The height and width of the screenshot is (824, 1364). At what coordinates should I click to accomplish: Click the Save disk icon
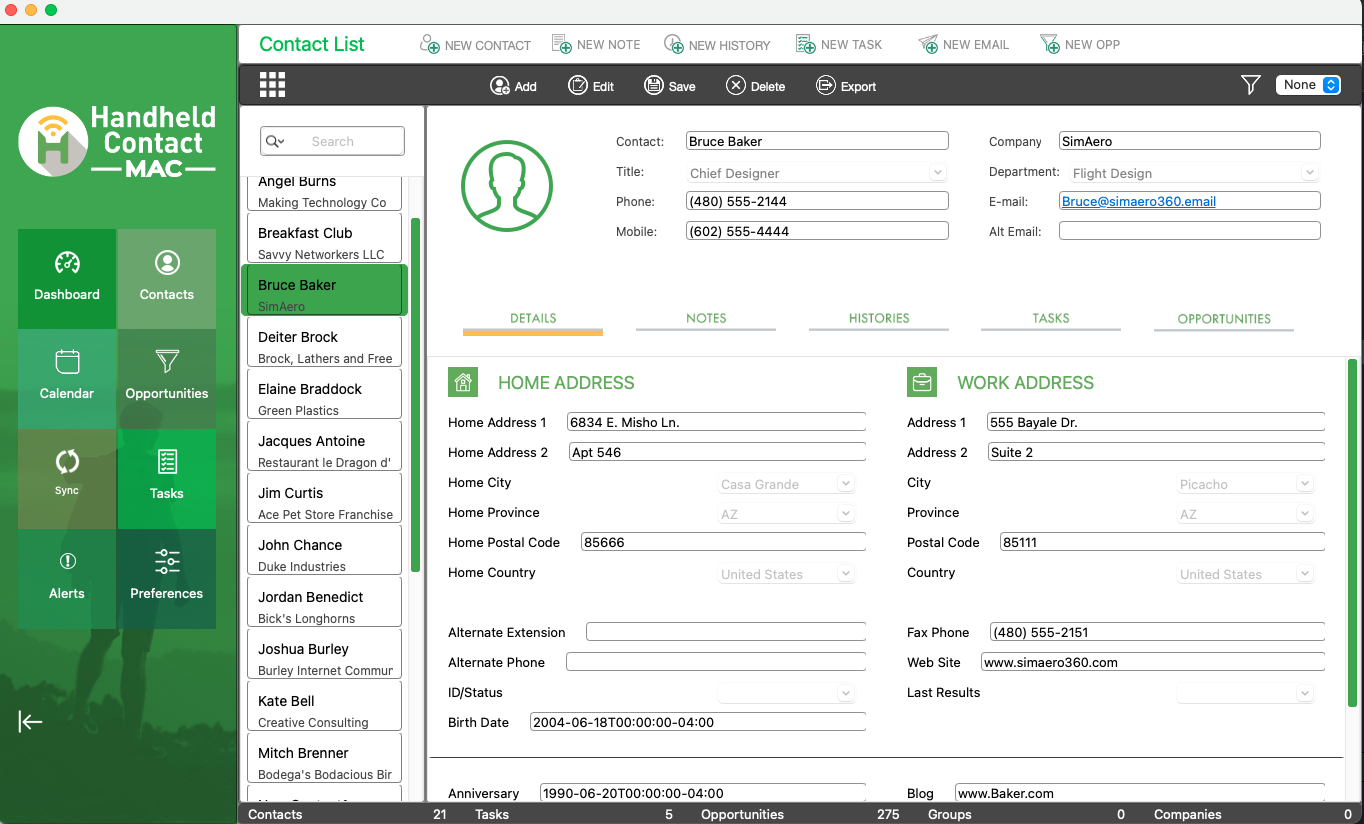point(654,86)
